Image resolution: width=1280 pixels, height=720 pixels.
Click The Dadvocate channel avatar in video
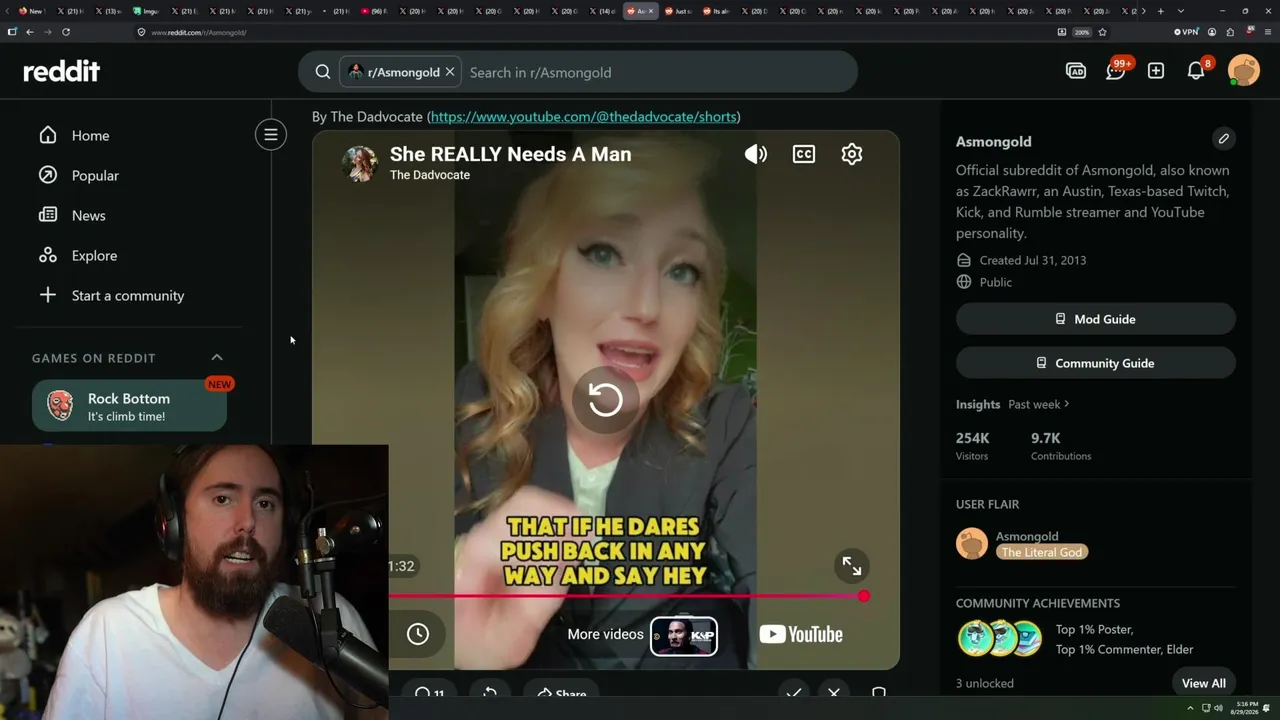pyautogui.click(x=360, y=163)
